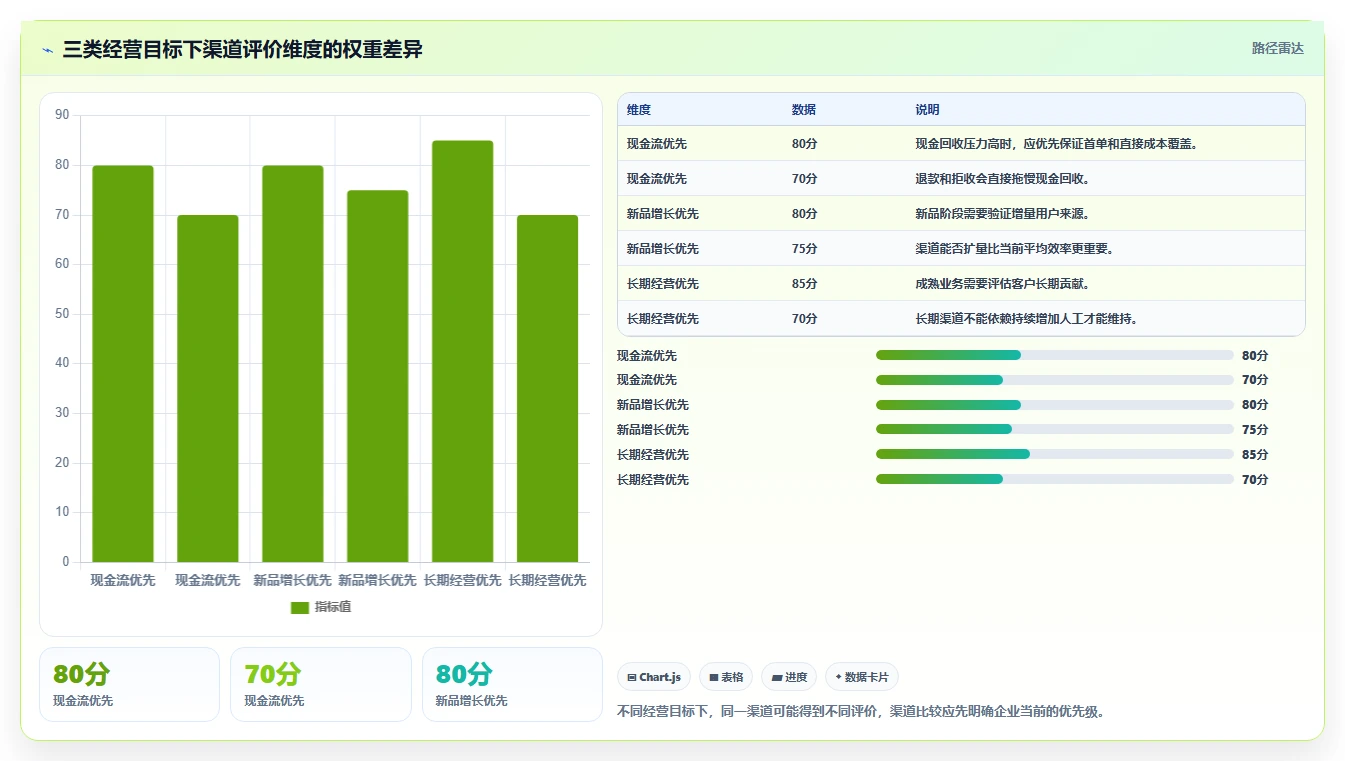
Task: Click the y-axis label 0
Action: point(66,562)
